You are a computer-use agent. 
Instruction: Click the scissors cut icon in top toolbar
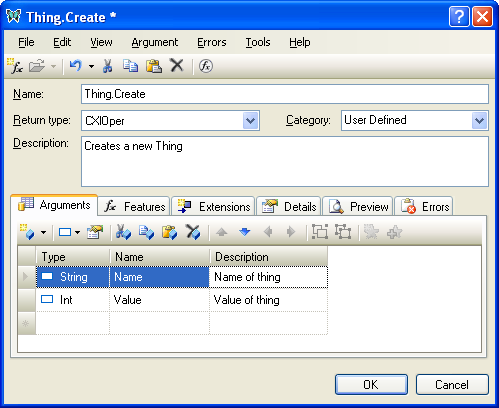click(x=107, y=66)
